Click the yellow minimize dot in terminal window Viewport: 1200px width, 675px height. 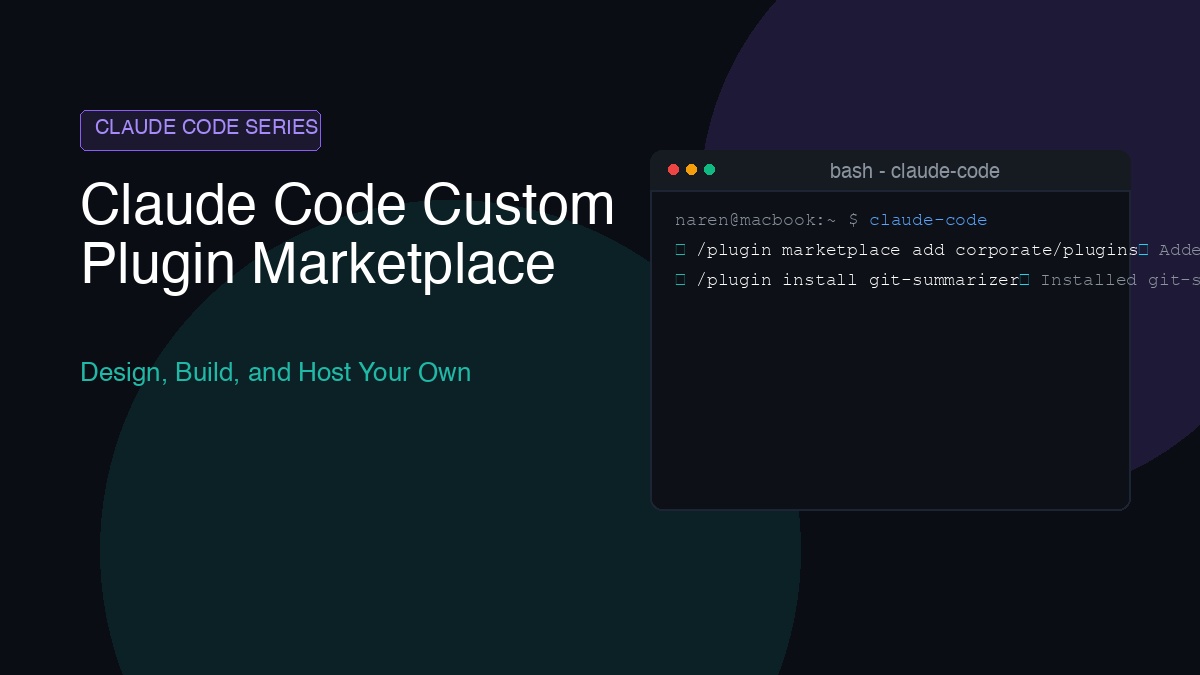691,170
